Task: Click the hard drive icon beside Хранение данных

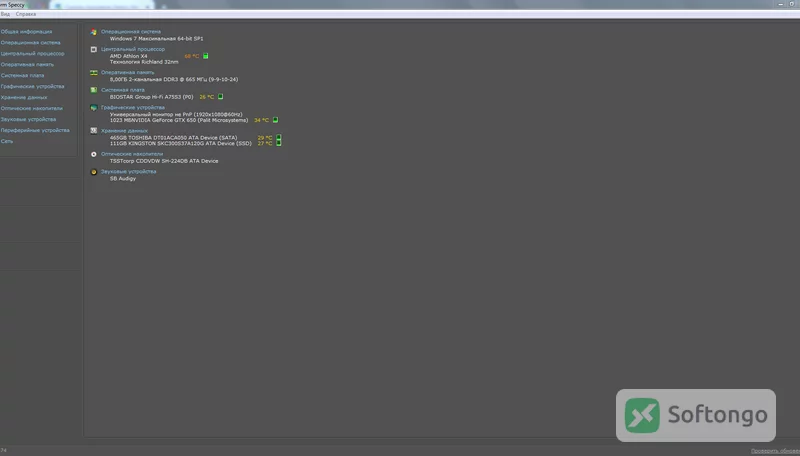Action: coord(93,131)
